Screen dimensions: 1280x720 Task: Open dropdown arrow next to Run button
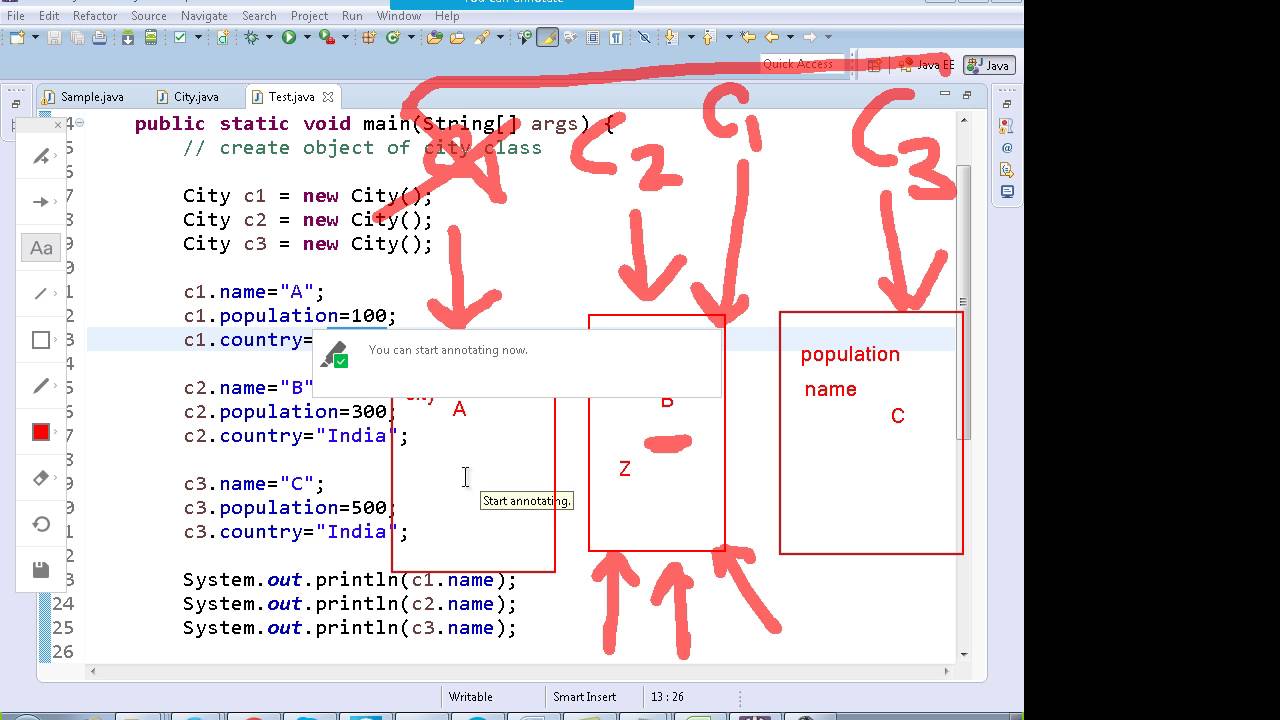tap(307, 37)
